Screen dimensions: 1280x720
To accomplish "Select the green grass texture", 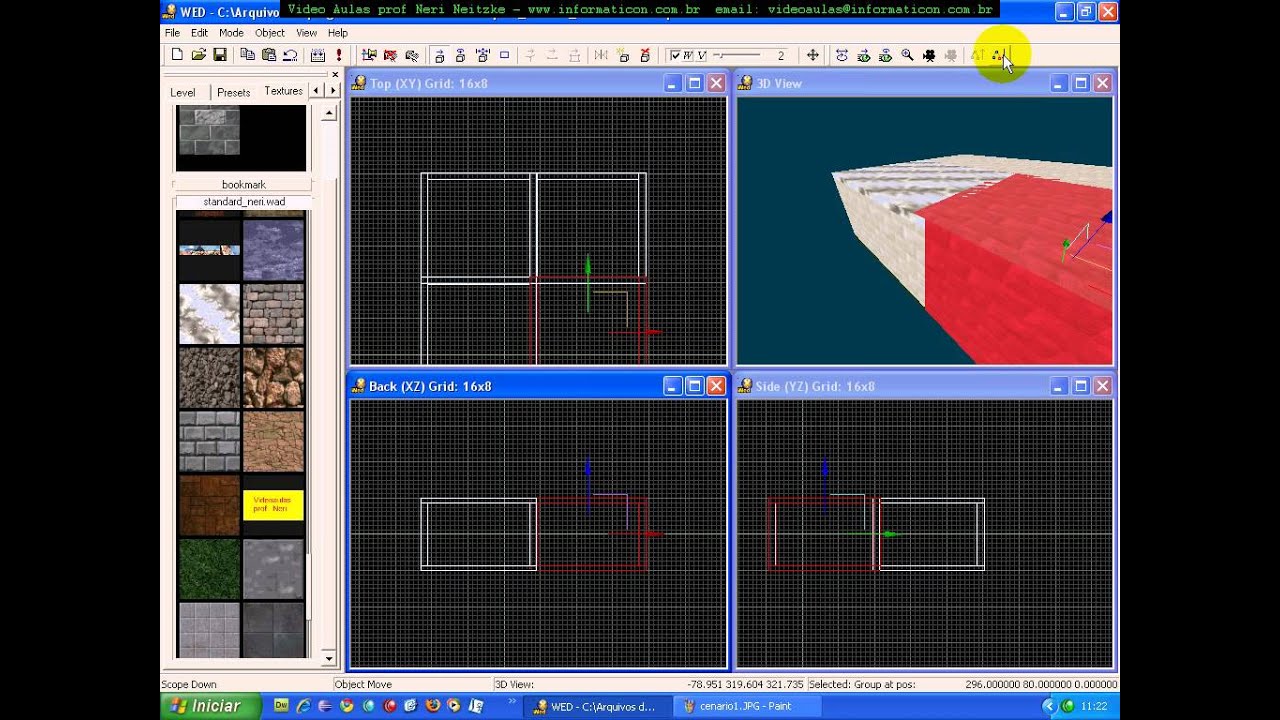I will (210, 569).
